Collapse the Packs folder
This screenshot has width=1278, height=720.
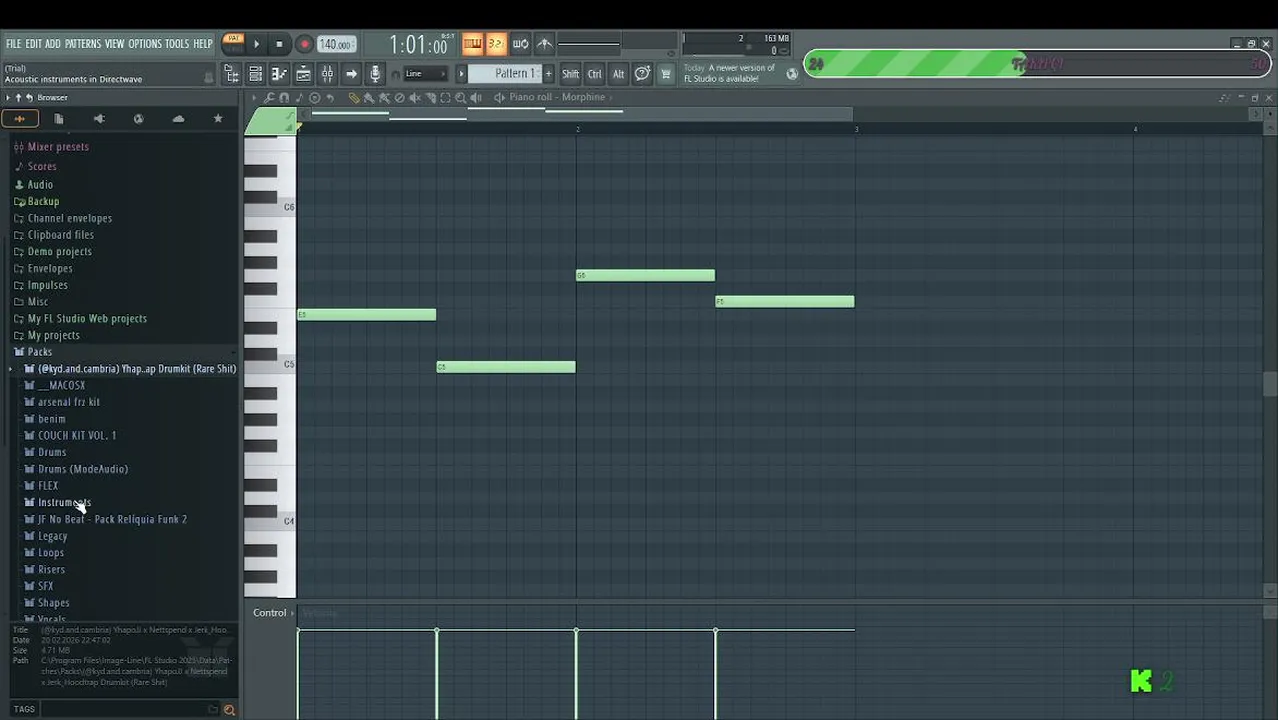[40, 352]
